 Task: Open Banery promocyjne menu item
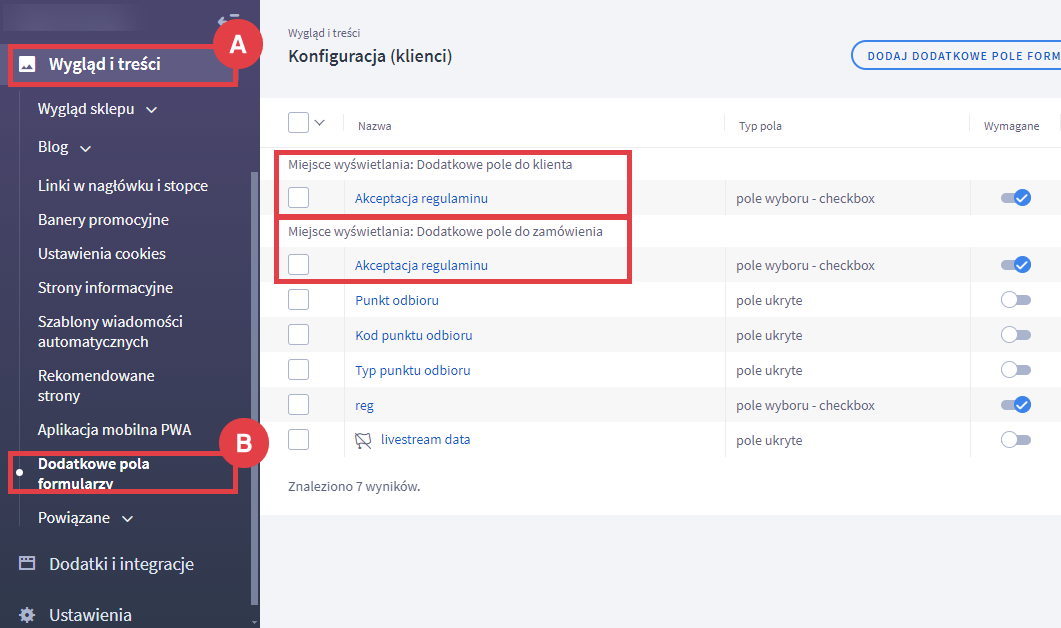pos(103,220)
